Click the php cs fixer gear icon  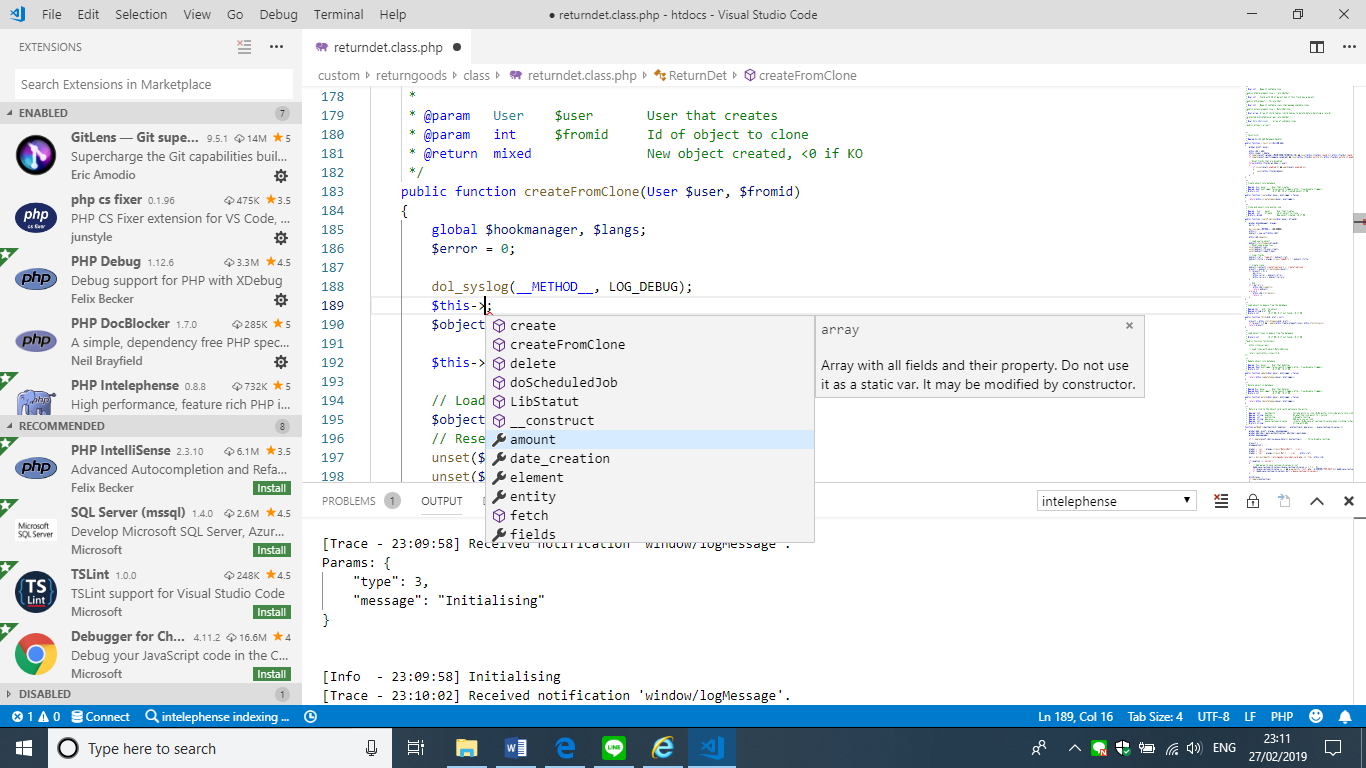281,237
